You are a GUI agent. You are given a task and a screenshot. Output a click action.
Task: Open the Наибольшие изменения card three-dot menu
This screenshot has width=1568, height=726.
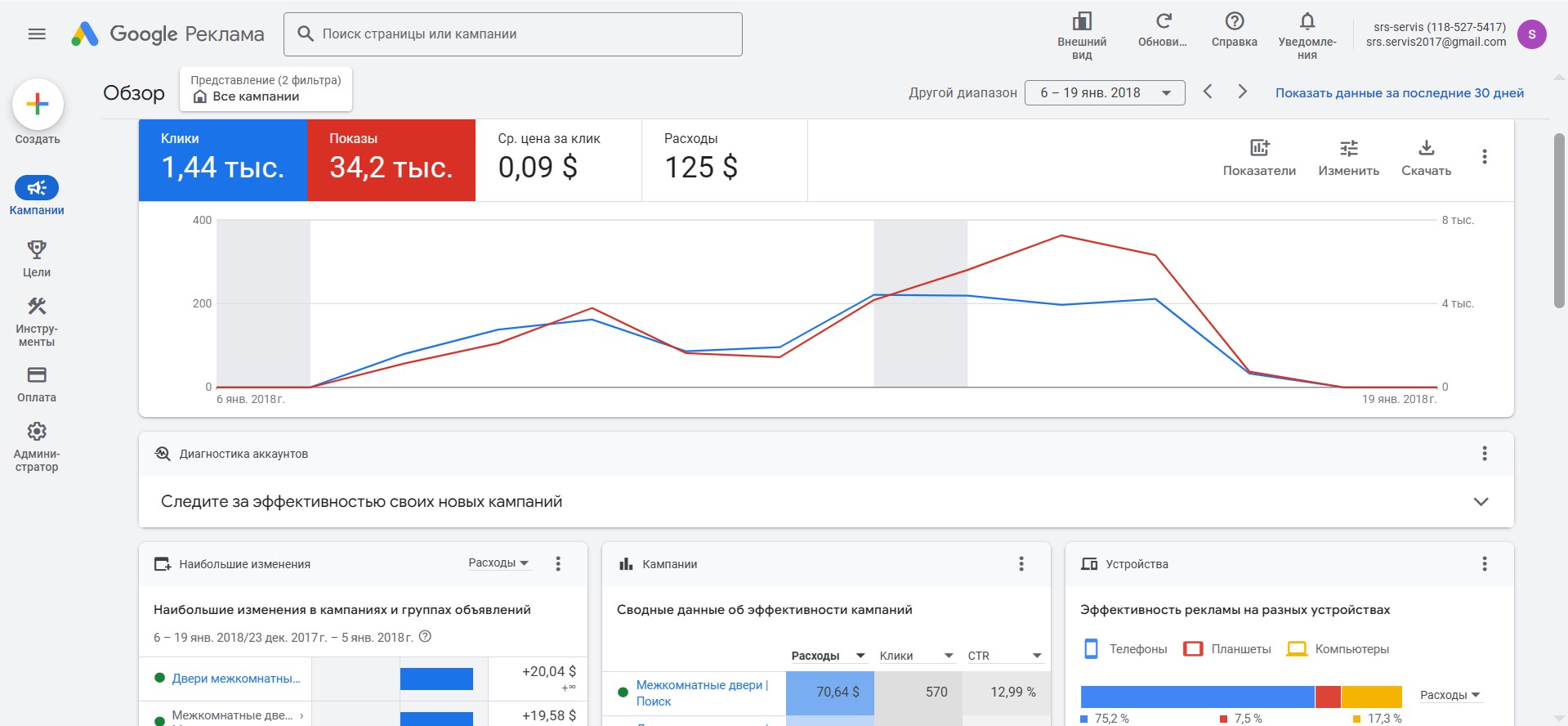click(x=558, y=563)
